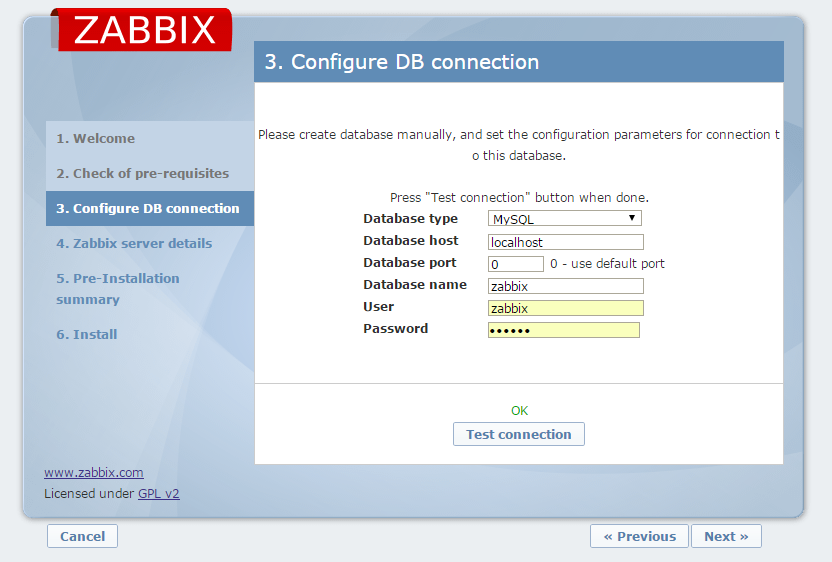
Task: Select step 3. Configure DB connection
Action: (x=150, y=209)
